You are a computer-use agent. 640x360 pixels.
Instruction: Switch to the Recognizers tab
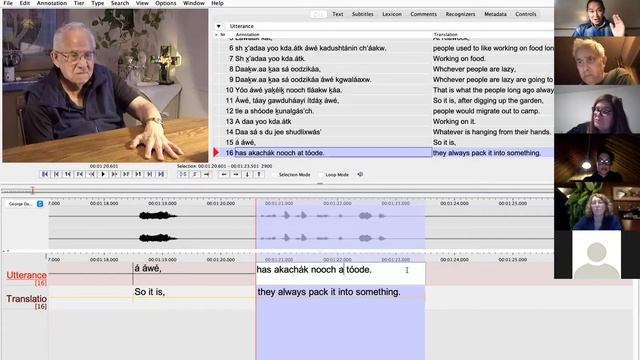(460, 14)
